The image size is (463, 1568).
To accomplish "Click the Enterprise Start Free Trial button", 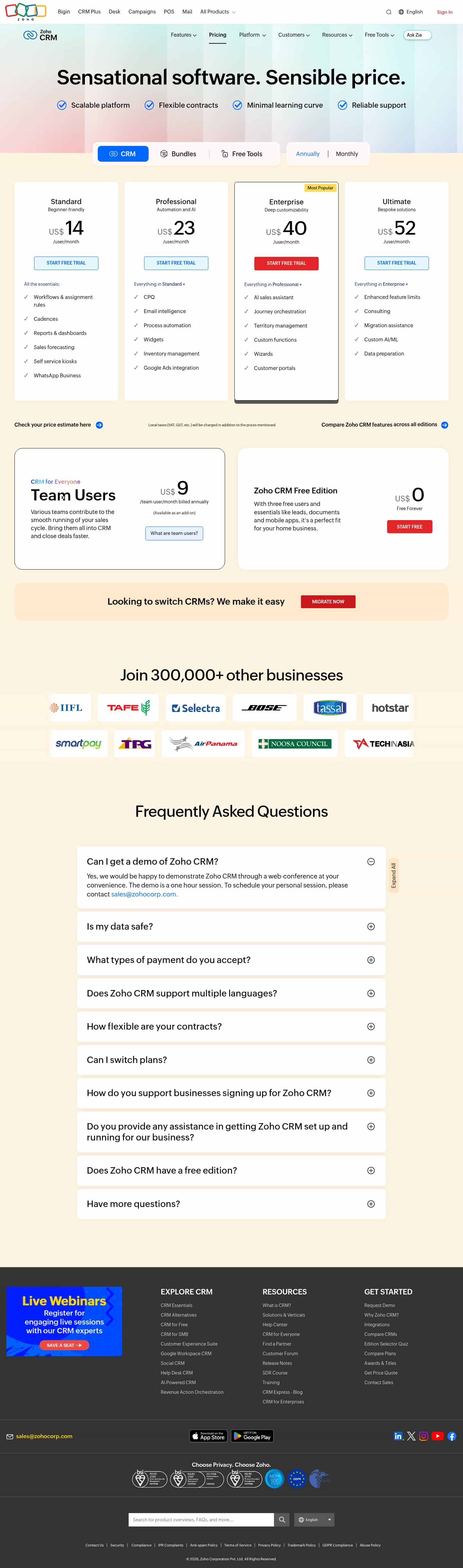I will point(286,263).
